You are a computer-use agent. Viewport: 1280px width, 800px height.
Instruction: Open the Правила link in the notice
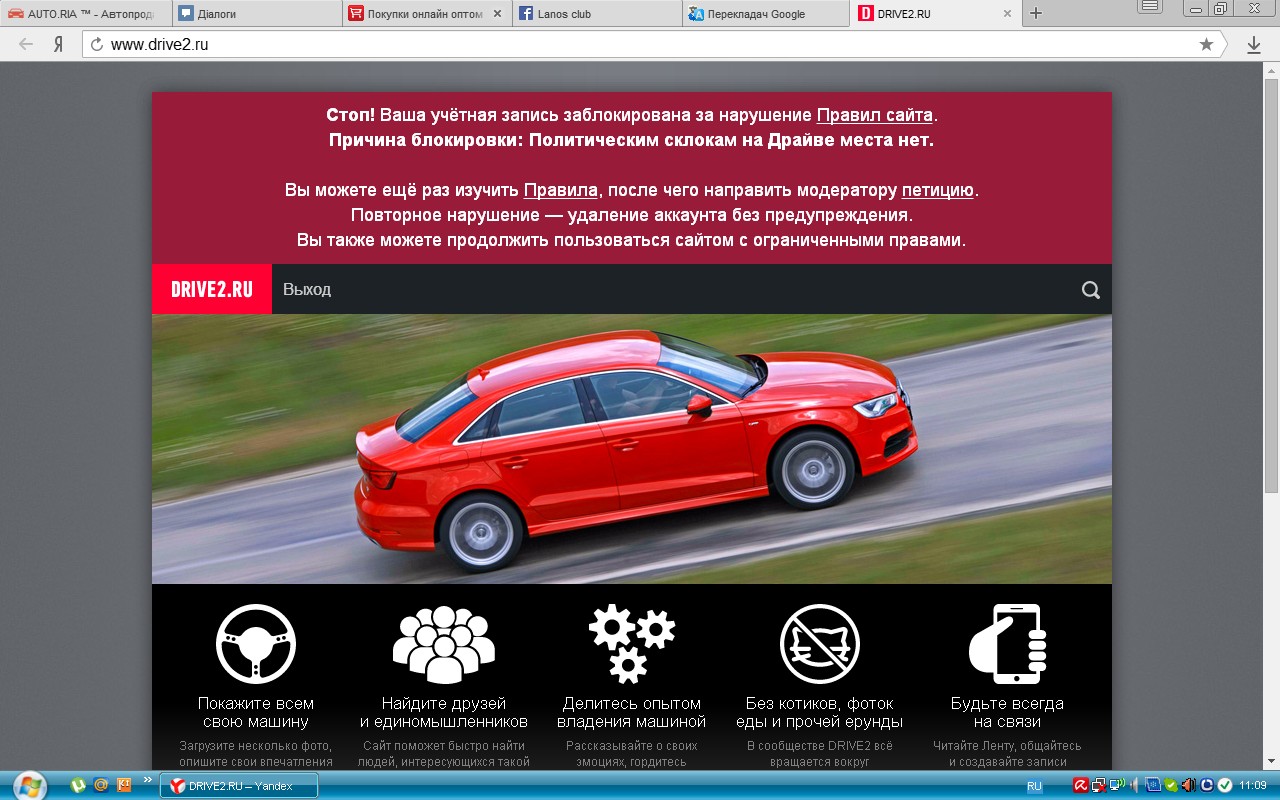click(x=561, y=190)
